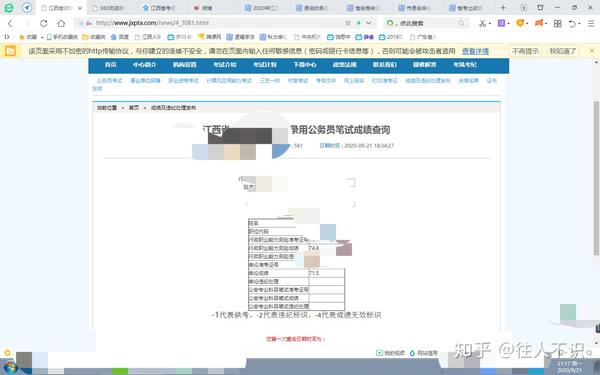600x375 pixels.
Task: Click the 我知道了 button in warning bar
Action: point(563,51)
